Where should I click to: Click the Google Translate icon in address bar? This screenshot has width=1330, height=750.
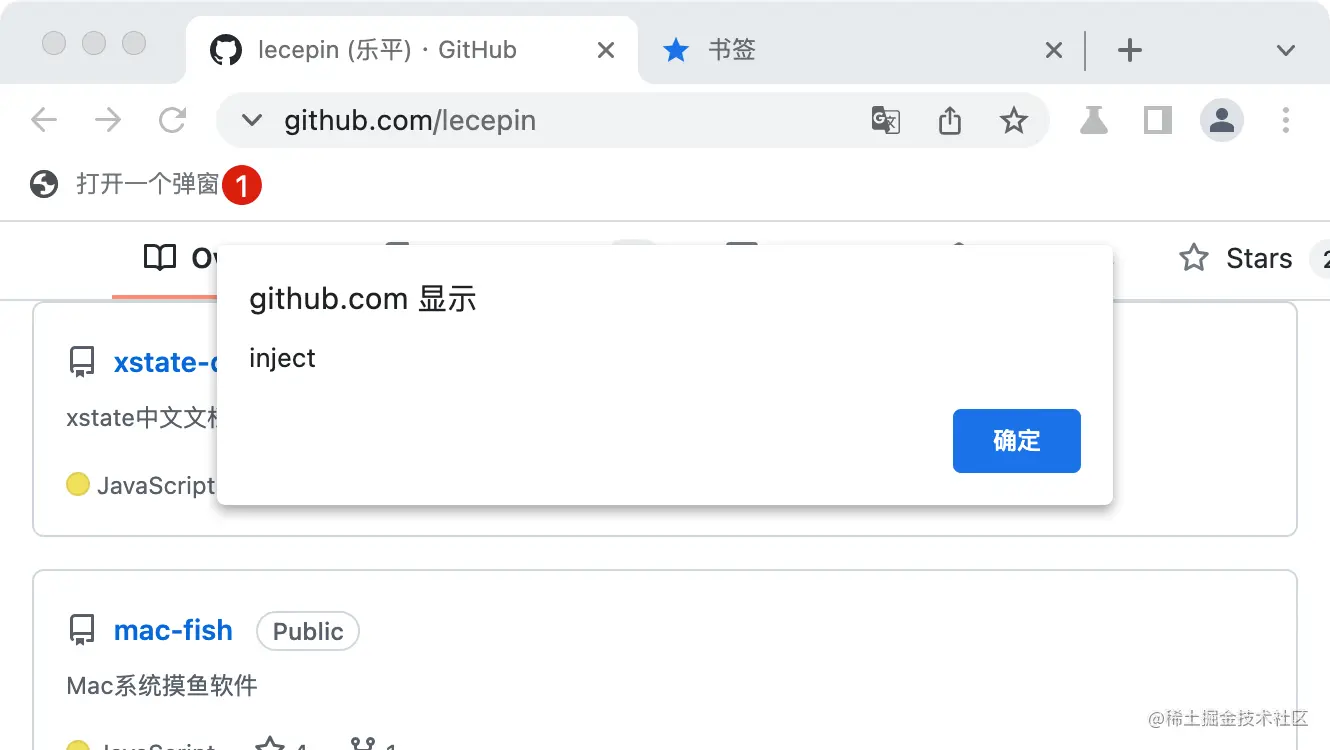tap(886, 121)
